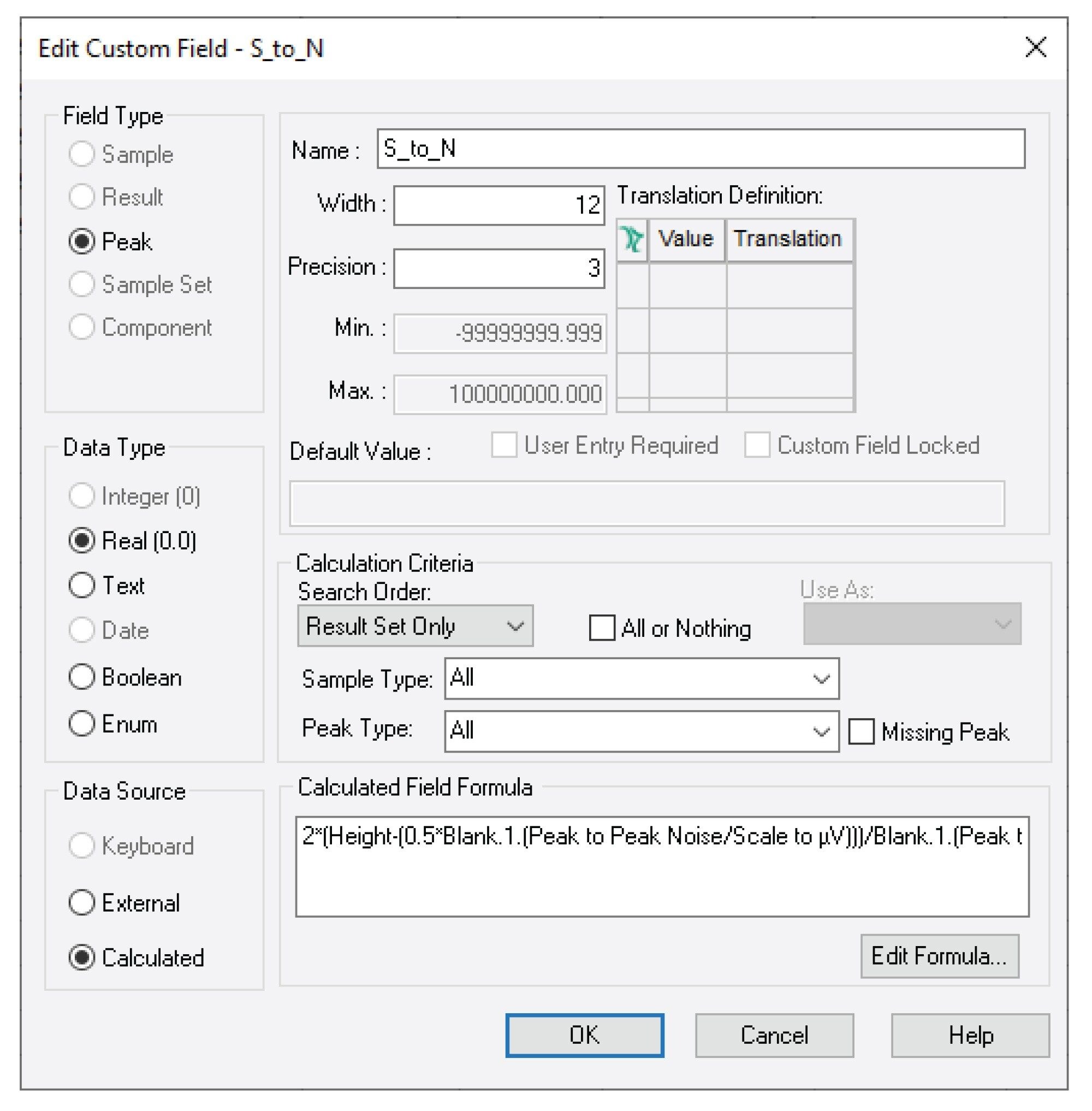This screenshot has height=1111, width=1092.
Task: Choose Text data type
Action: coord(81,586)
